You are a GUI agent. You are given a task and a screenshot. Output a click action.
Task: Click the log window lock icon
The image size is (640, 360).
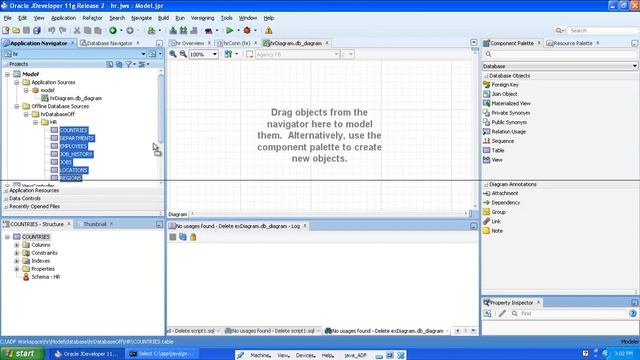click(193, 237)
